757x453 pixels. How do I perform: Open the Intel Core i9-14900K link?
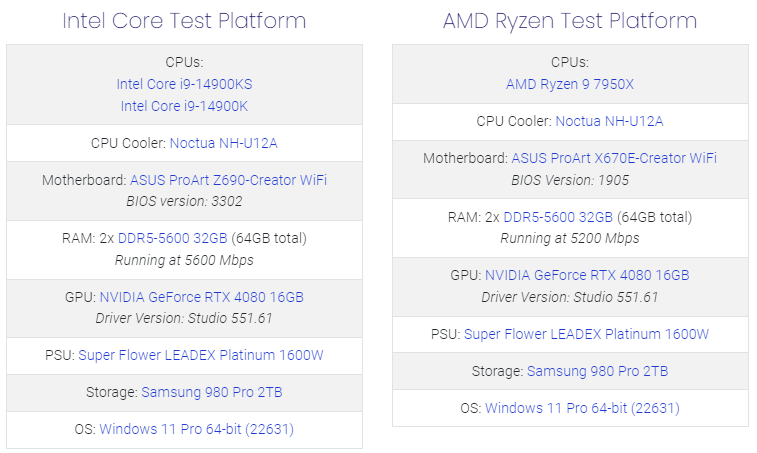pos(184,106)
